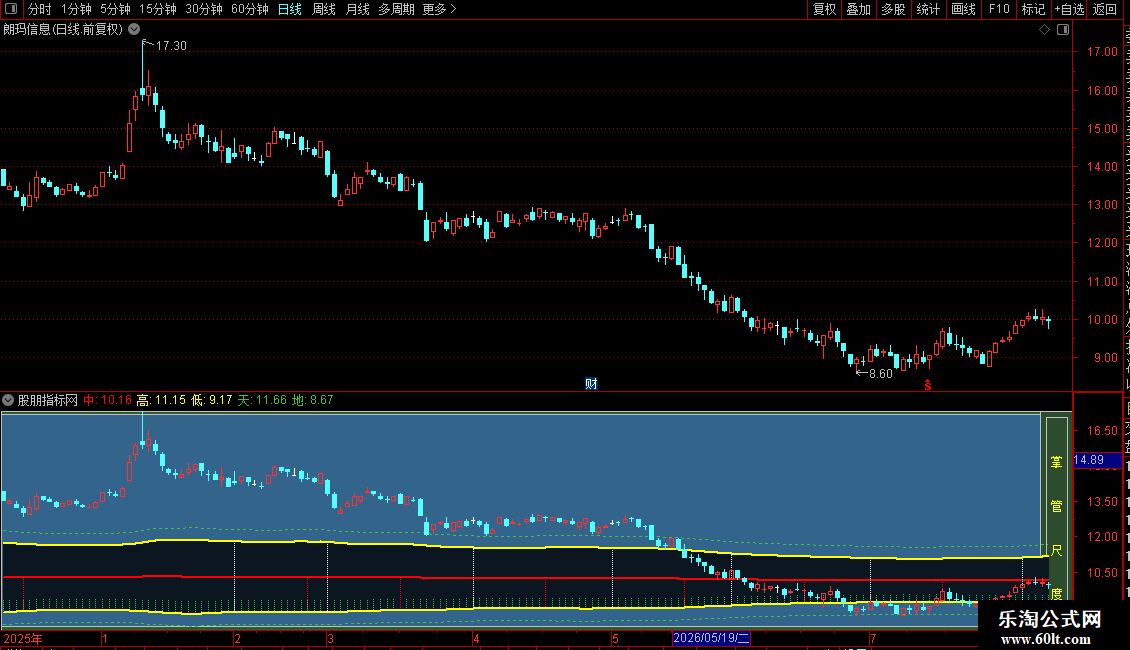
Task: Click the 12.00 main chart axis label
Action: (x=1102, y=243)
